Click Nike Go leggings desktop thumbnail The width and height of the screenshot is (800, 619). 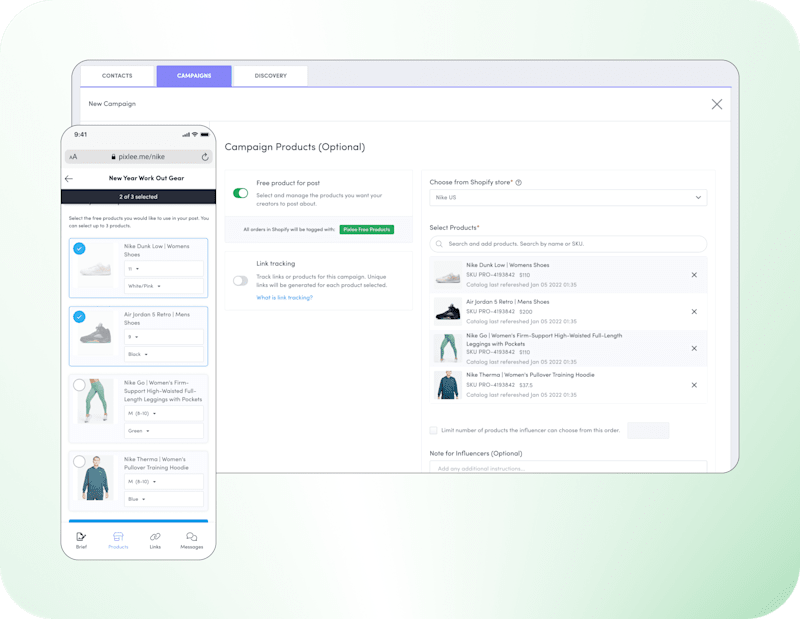coord(447,348)
